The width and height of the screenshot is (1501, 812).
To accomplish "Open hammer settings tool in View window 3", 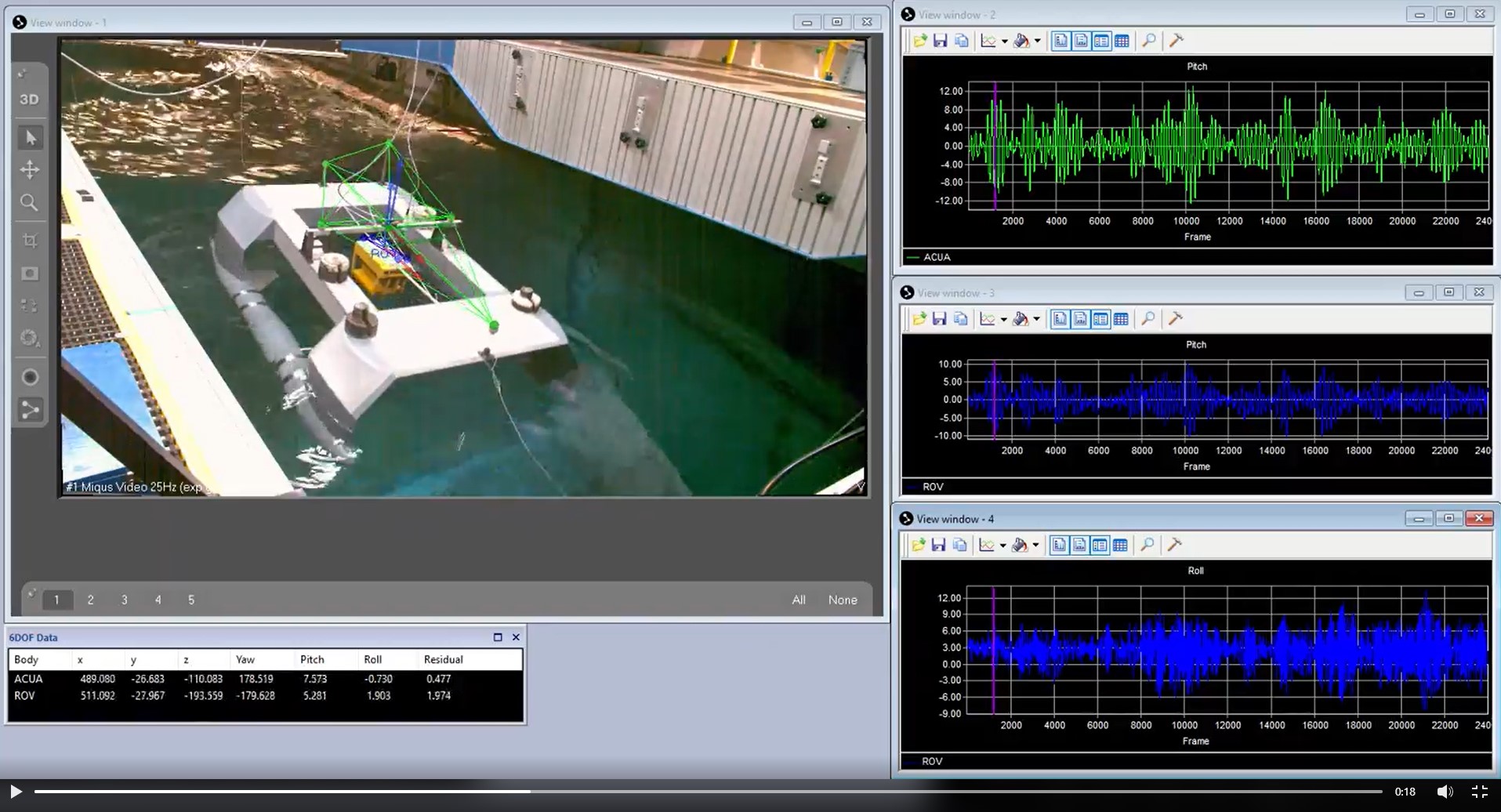I will (1175, 319).
